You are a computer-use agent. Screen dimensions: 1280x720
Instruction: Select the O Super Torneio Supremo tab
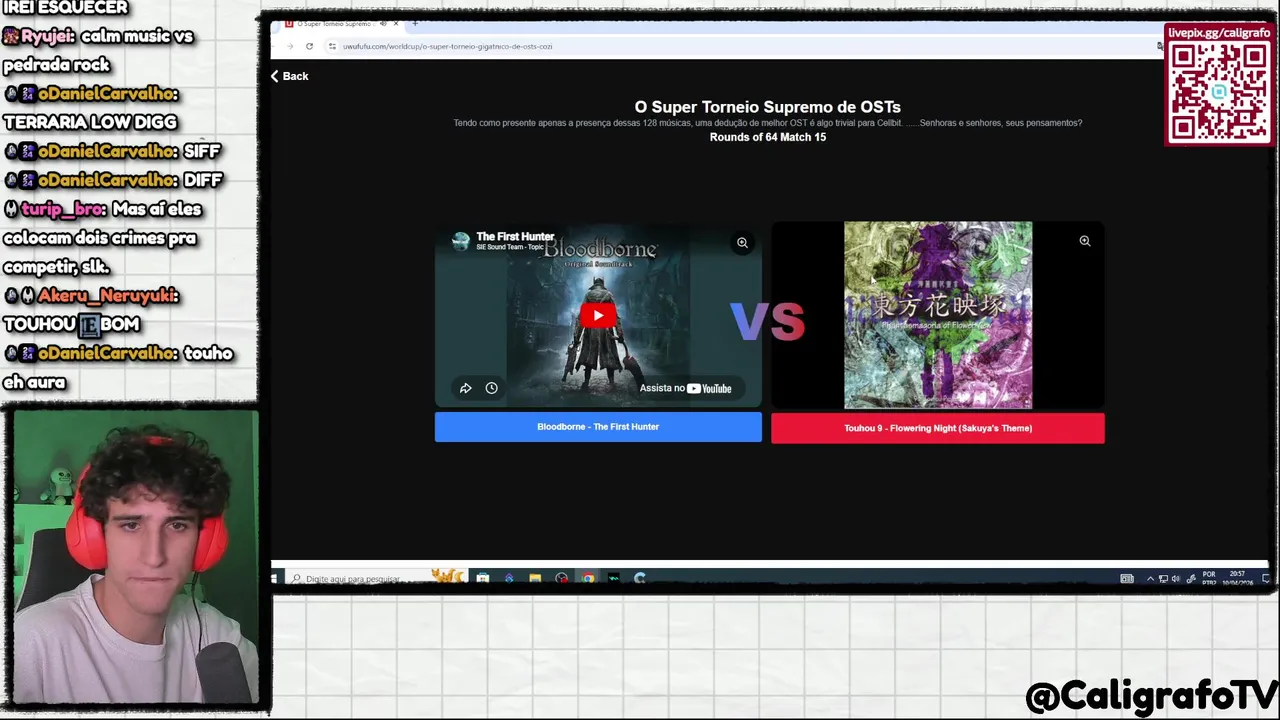click(x=334, y=23)
